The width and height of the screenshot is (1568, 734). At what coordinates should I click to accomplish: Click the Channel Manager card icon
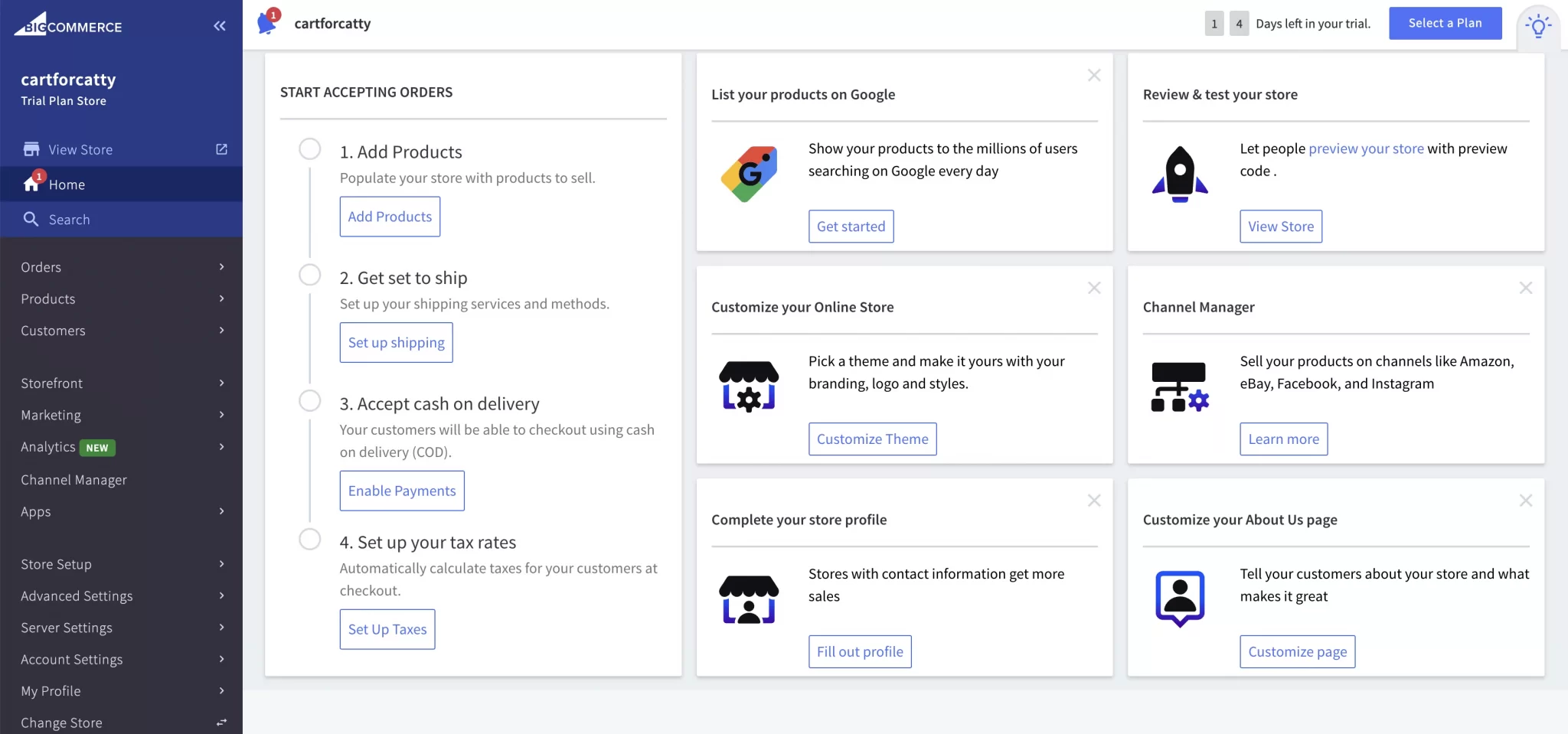pos(1180,387)
